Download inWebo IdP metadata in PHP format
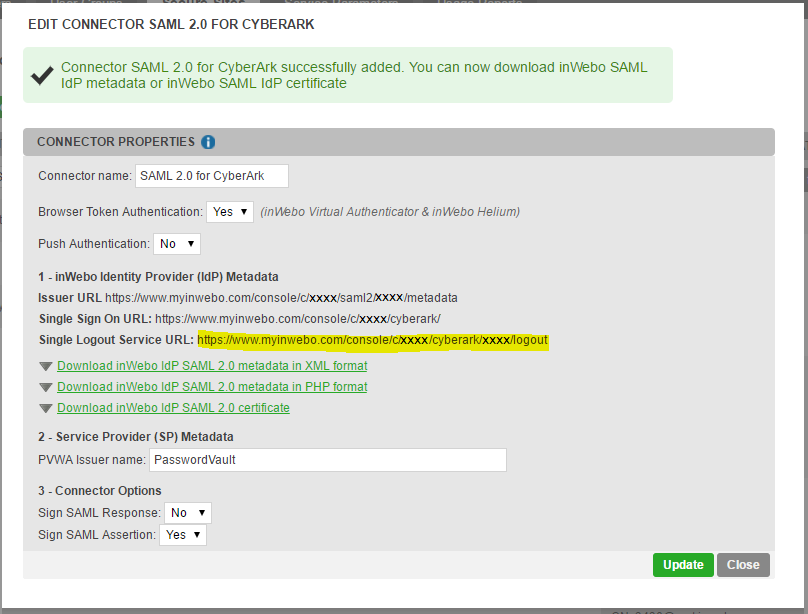Screen dimensions: 808x614 coord(212,387)
